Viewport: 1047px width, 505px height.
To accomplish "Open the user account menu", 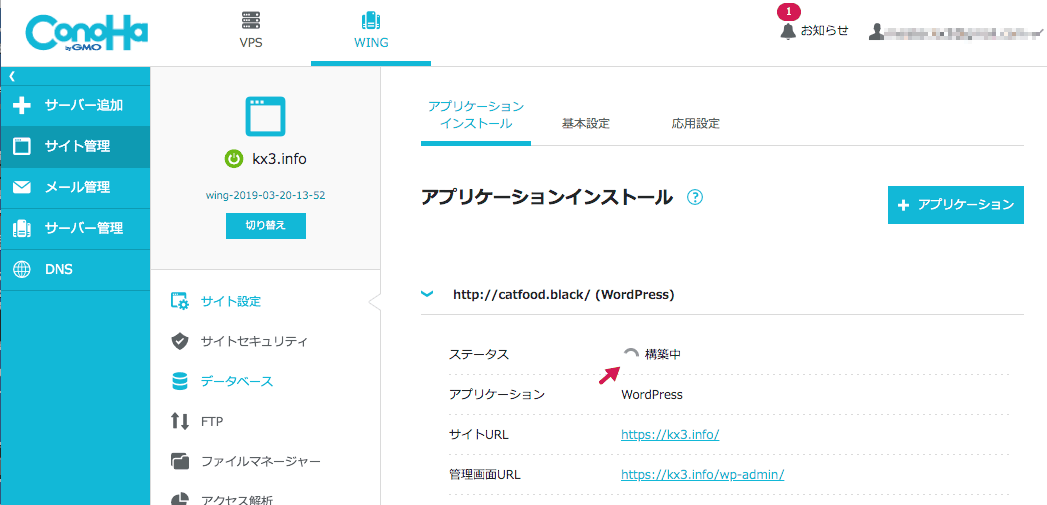I will pos(956,31).
